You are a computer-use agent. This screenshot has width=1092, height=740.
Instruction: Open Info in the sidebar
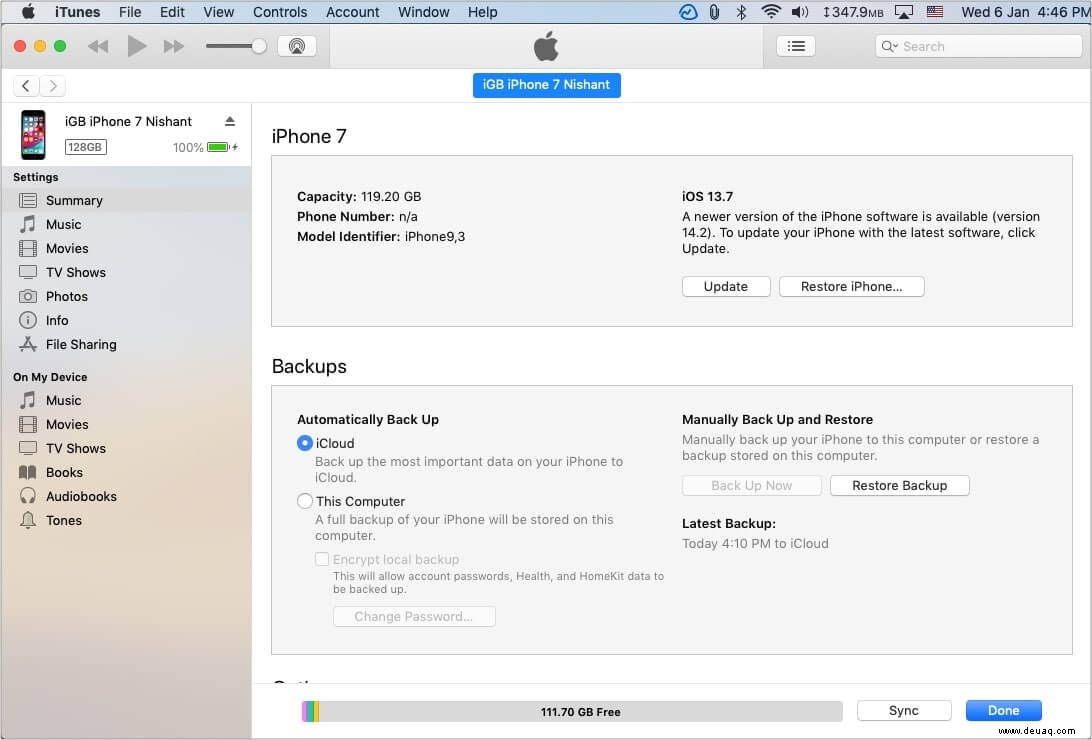coord(126,320)
